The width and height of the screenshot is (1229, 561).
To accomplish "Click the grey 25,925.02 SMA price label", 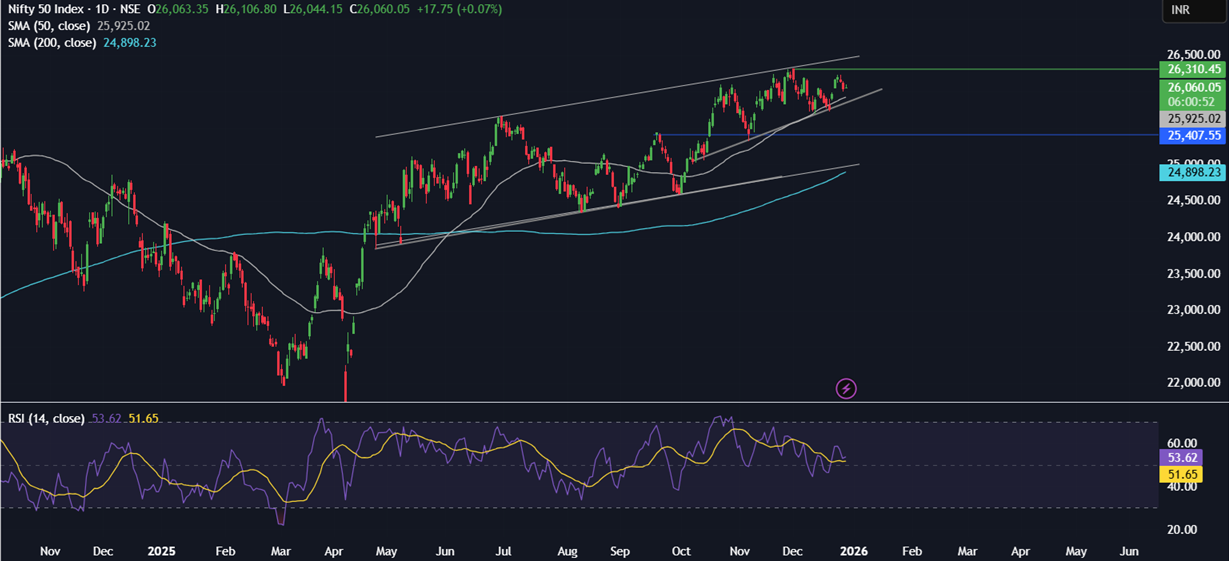I will [x=1189, y=118].
